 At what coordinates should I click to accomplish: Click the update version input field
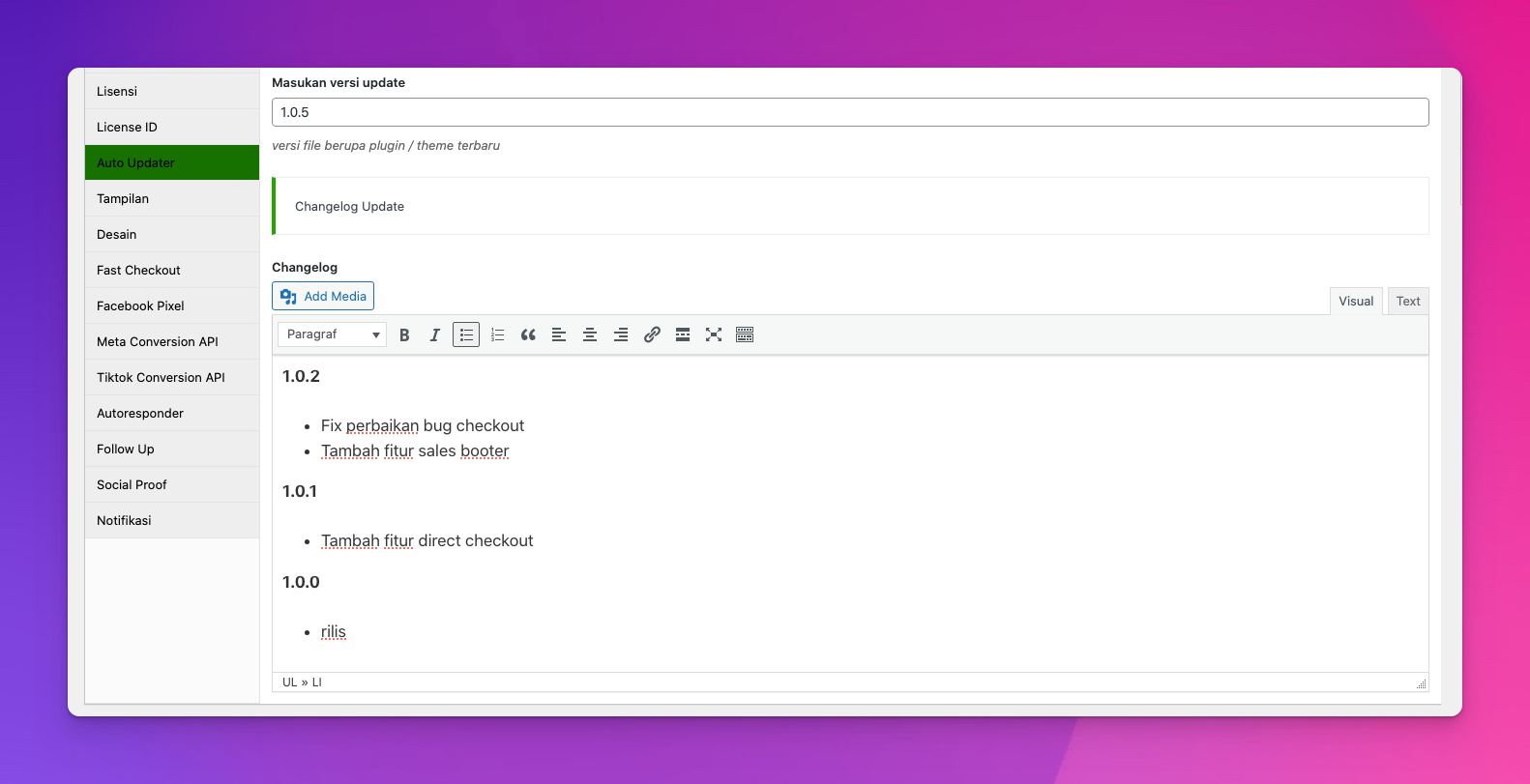[x=849, y=112]
